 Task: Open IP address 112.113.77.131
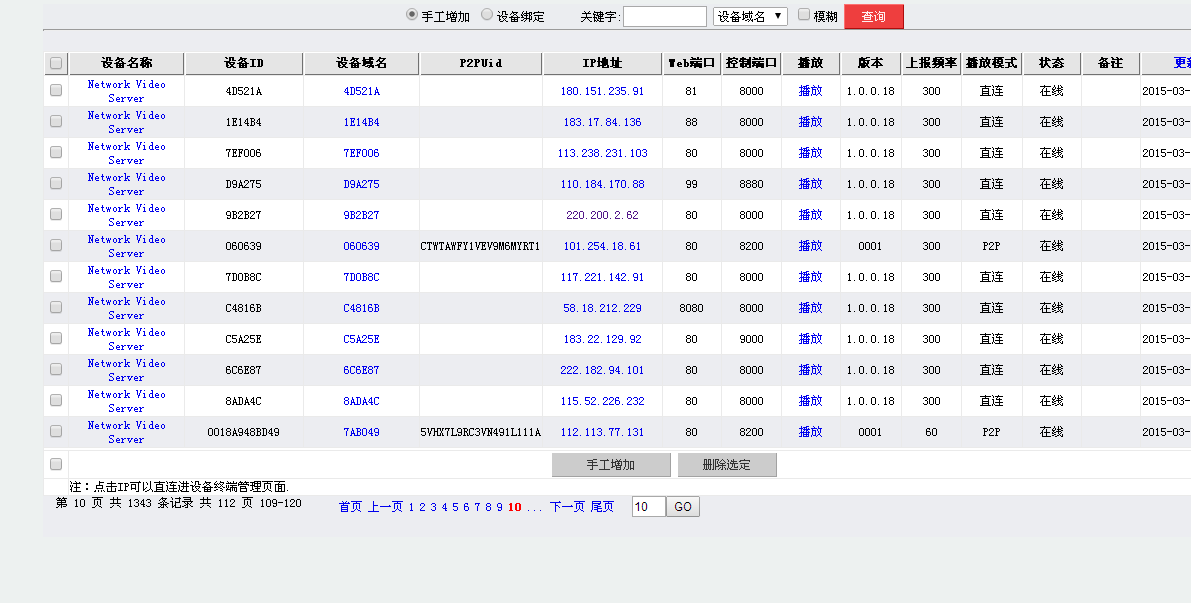click(x=602, y=432)
